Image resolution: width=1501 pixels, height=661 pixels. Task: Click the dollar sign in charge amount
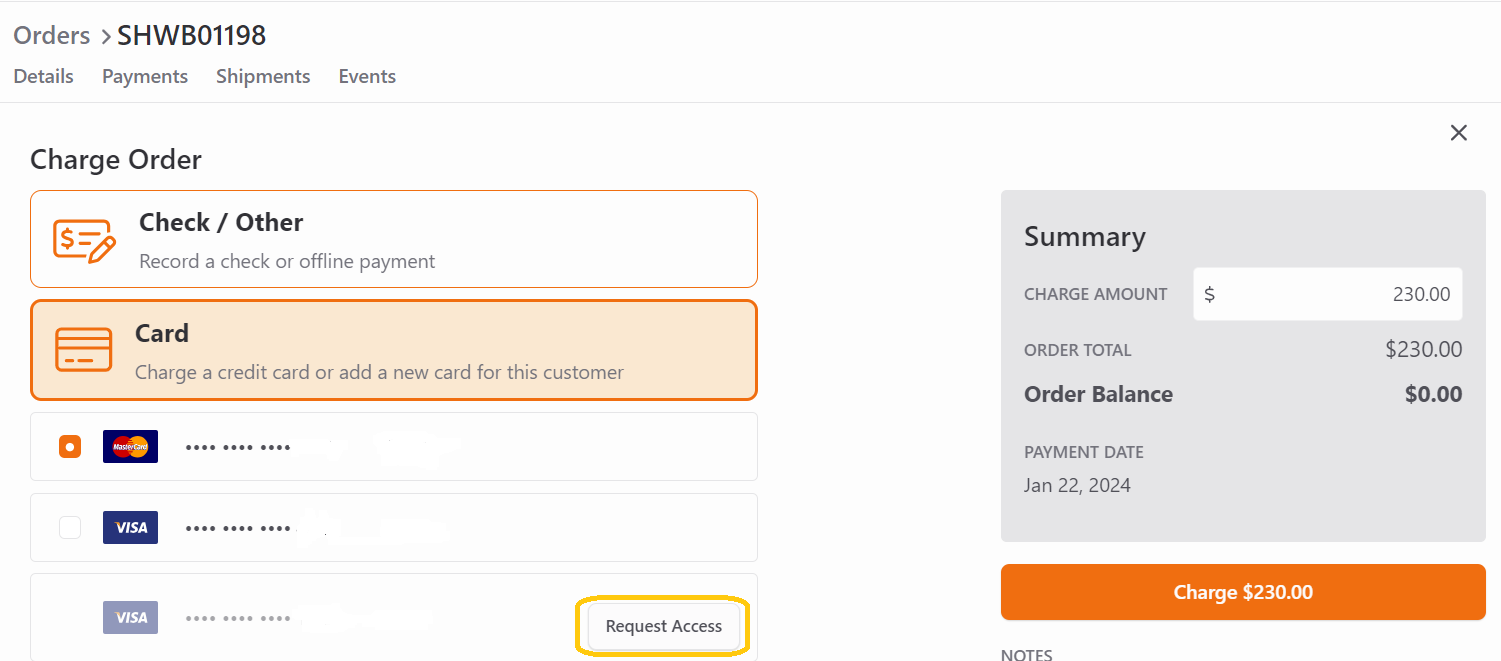1209,294
